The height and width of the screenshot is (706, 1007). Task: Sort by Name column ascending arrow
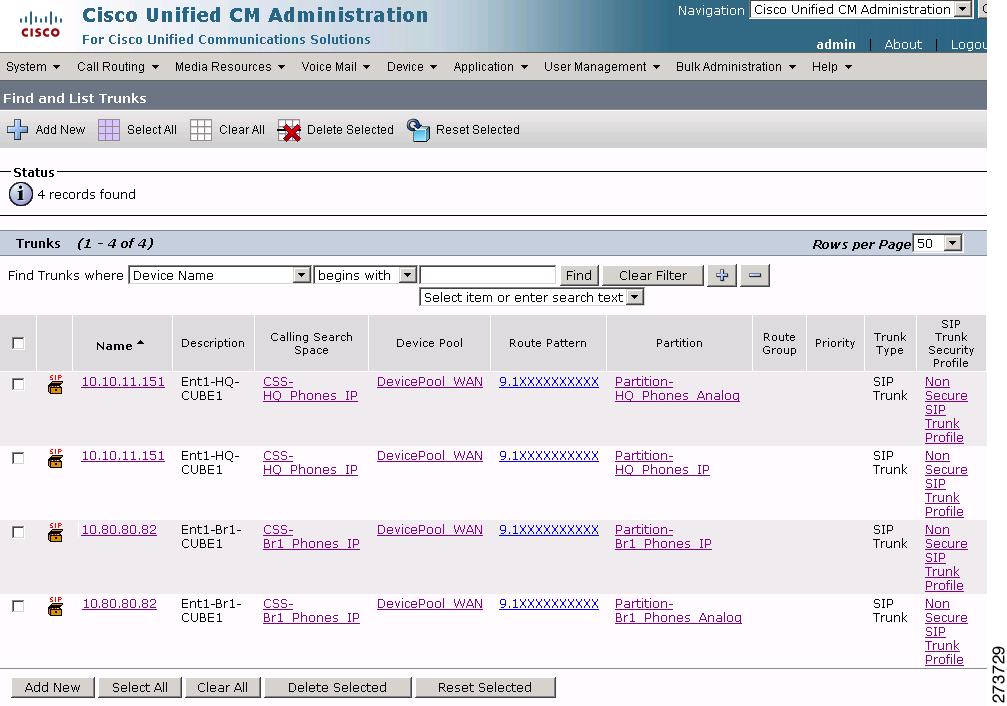[x=141, y=344]
